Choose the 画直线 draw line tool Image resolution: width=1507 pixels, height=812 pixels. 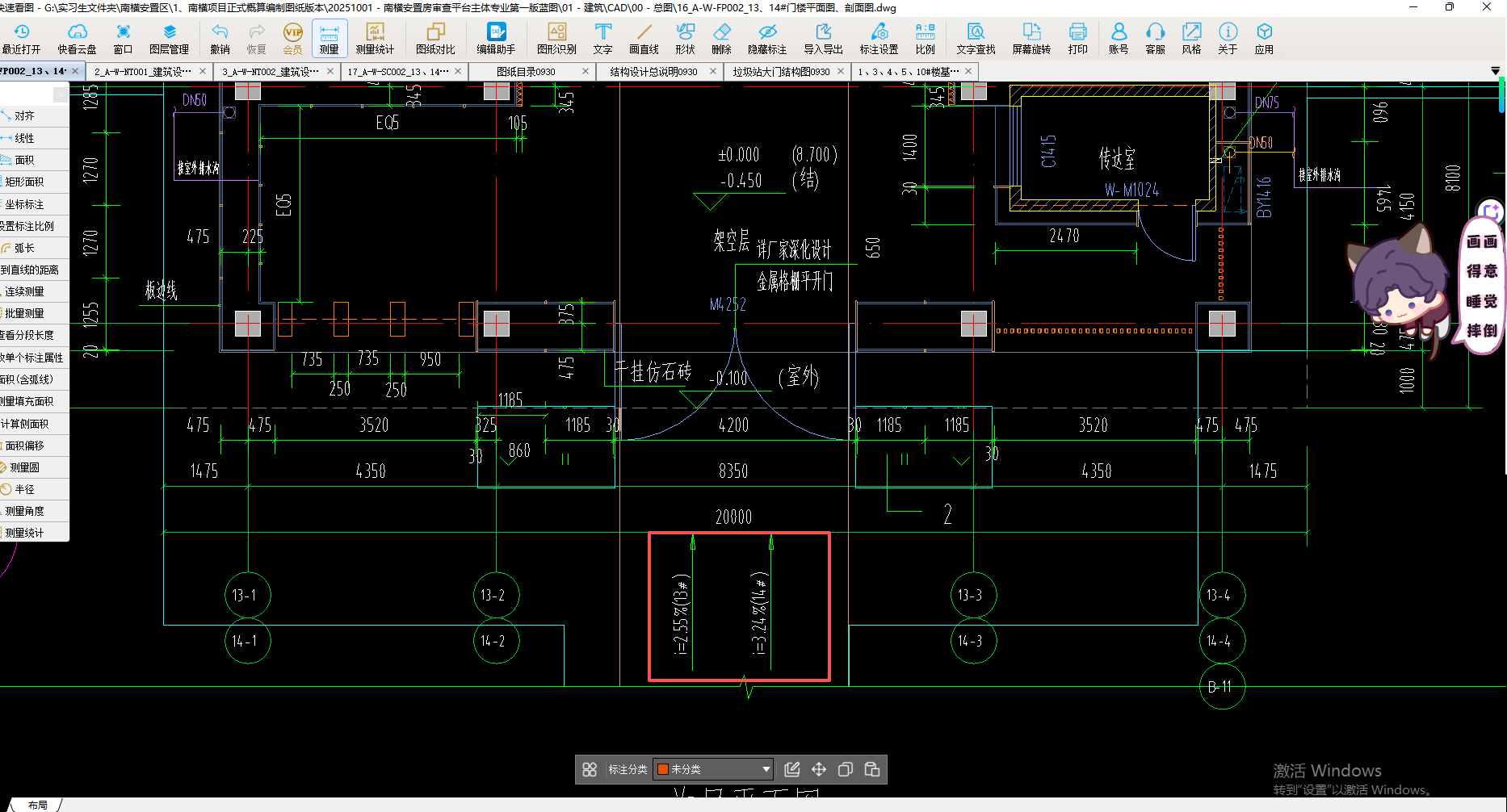click(x=644, y=38)
